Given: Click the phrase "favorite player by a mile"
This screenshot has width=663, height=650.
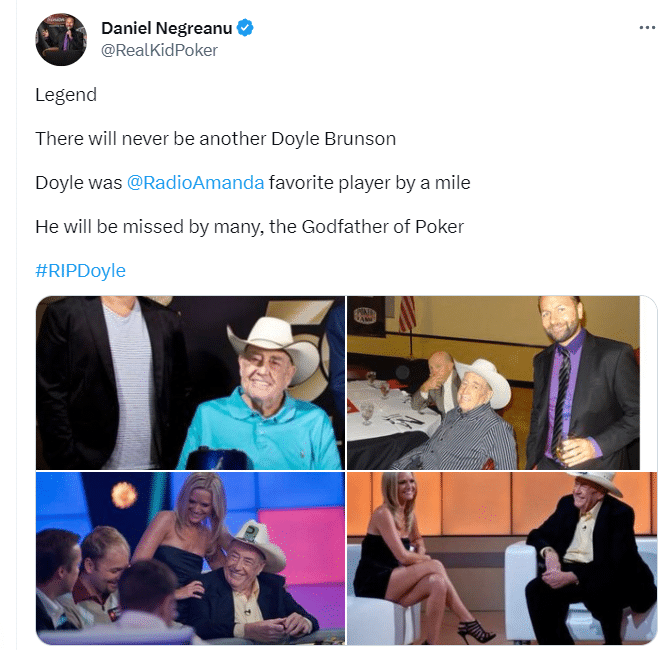Looking at the screenshot, I should point(370,183).
